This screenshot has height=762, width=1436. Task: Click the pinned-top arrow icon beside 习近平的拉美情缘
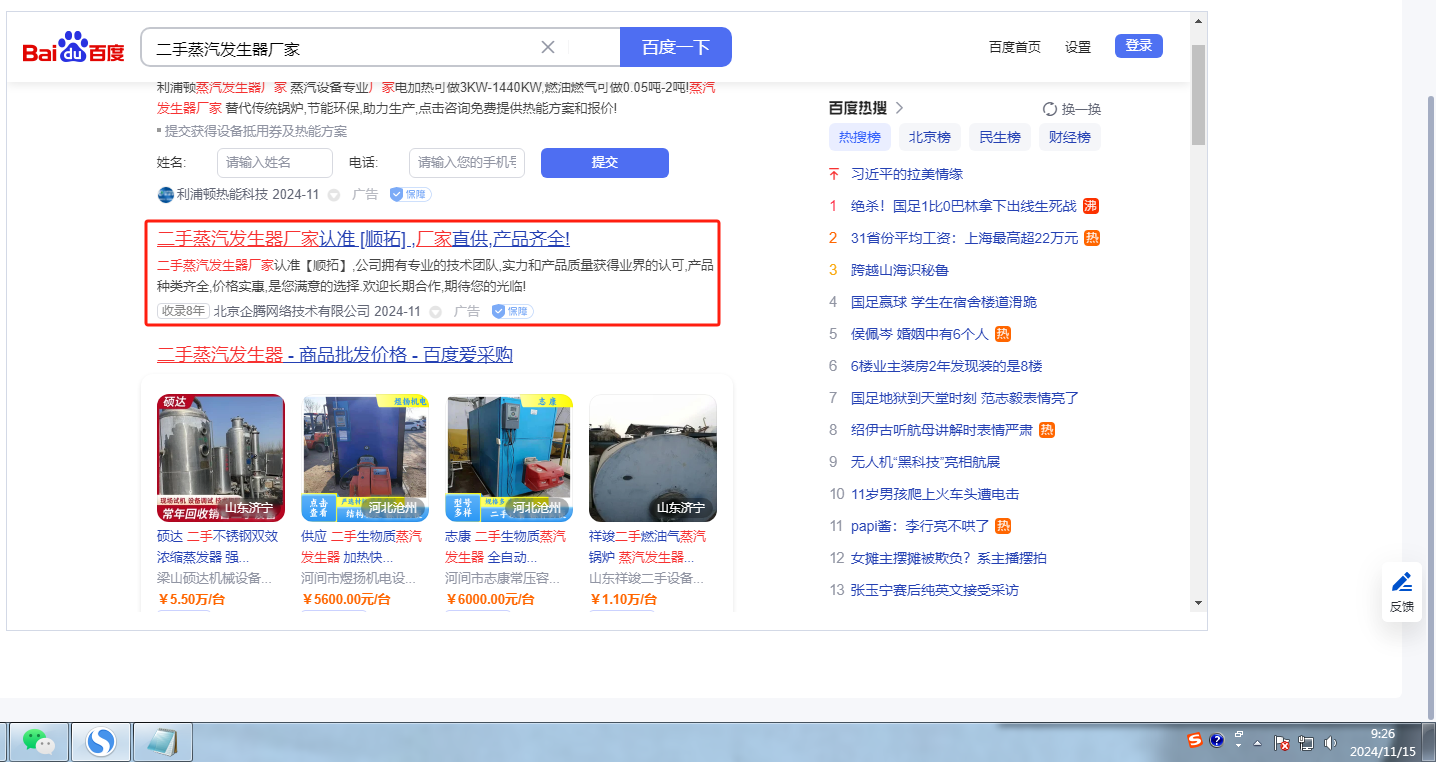(x=834, y=174)
